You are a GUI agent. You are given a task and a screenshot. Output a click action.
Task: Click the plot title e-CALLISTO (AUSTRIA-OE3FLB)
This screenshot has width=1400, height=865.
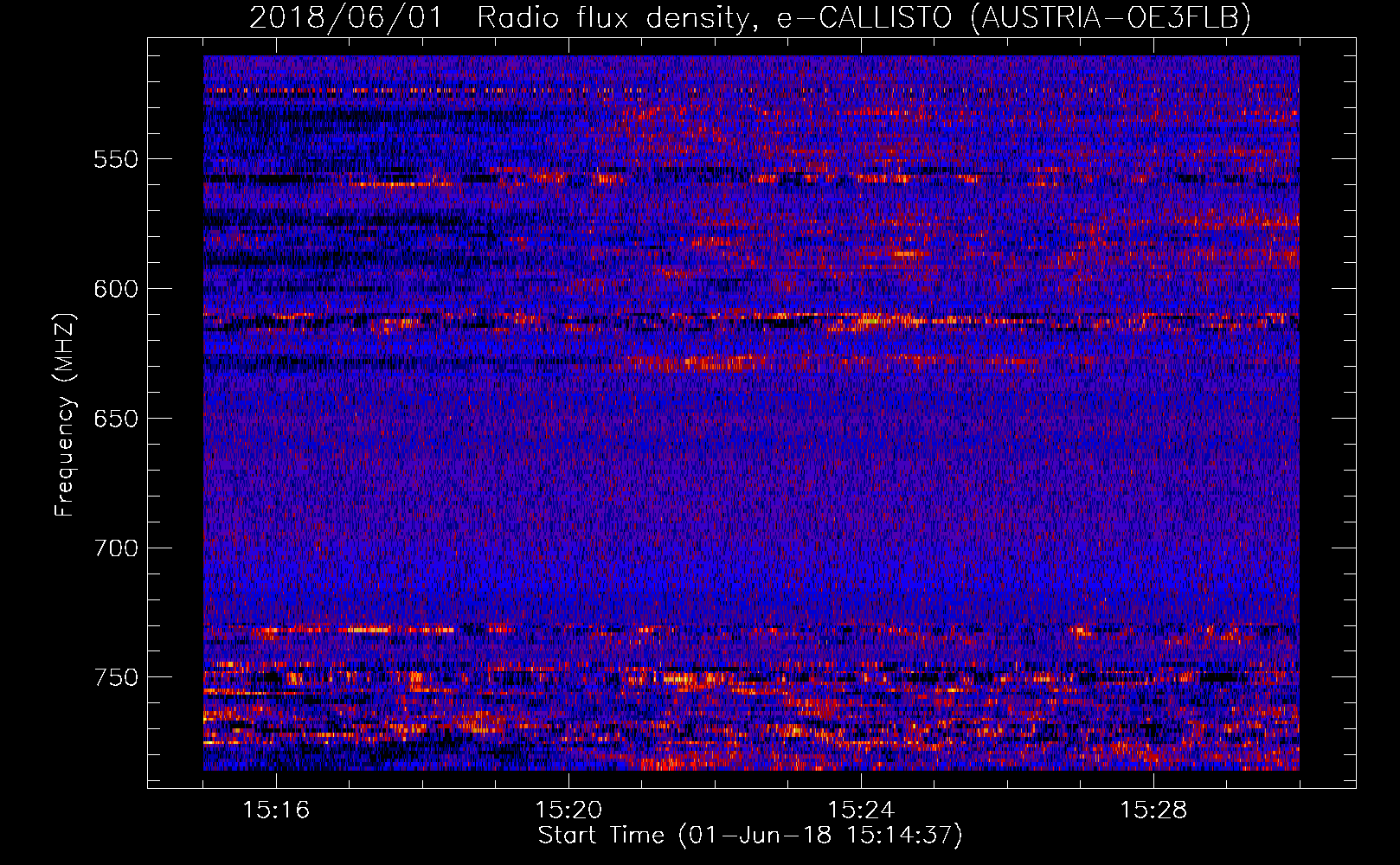(1013, 17)
